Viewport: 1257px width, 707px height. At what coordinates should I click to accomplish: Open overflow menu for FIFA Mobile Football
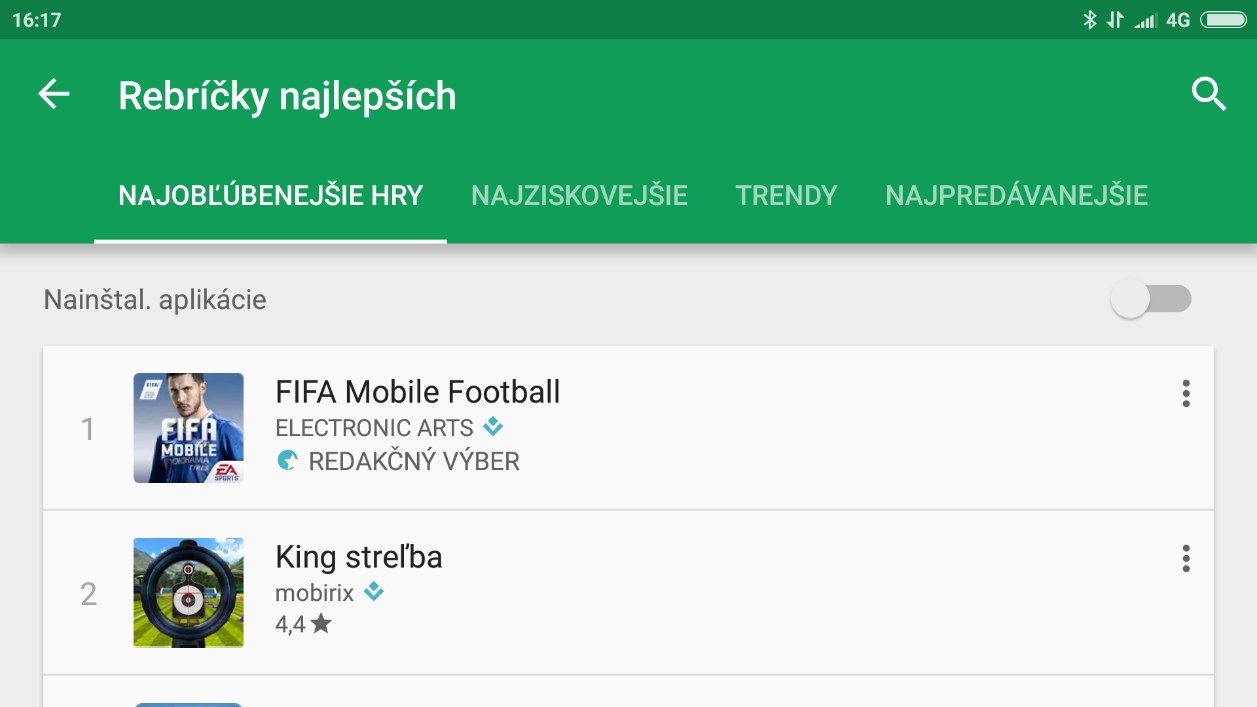[x=1186, y=393]
